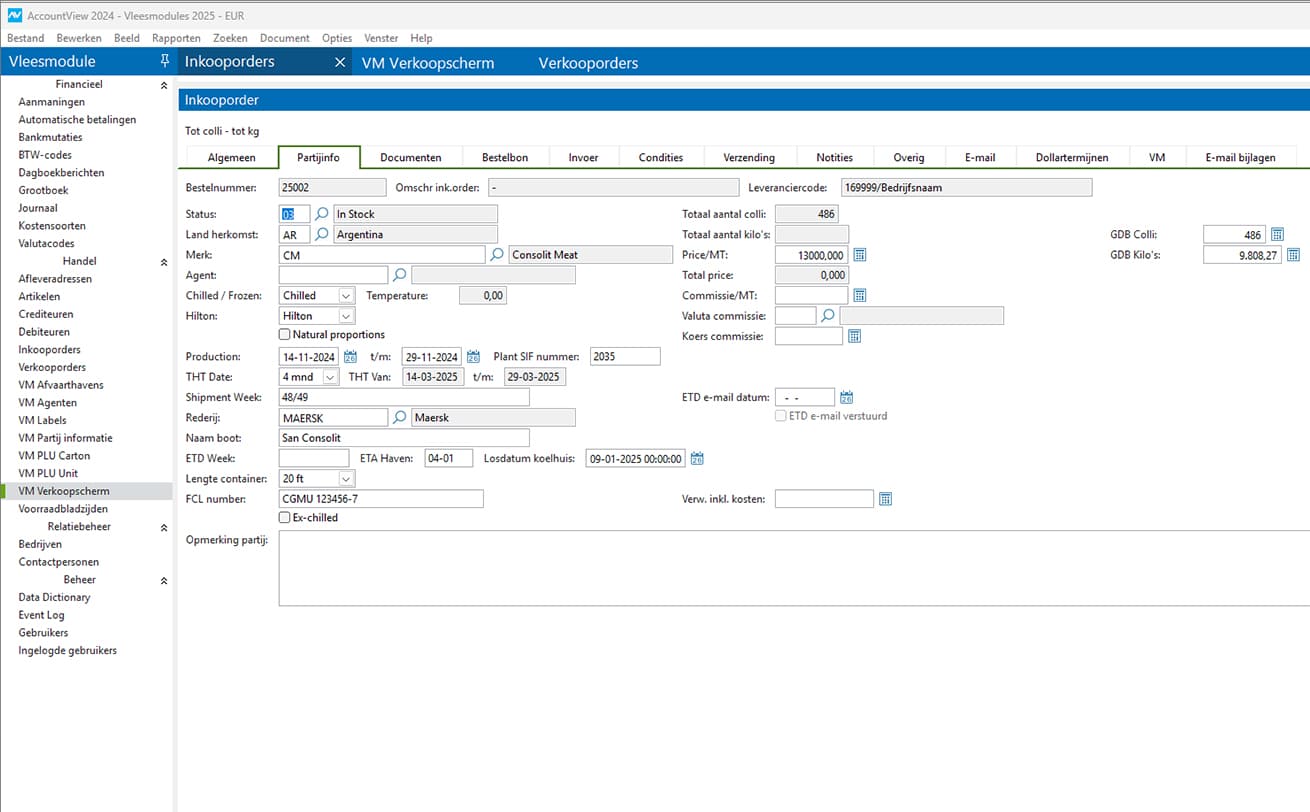
Task: Open lookup for Land herkomst field
Action: tap(322, 234)
